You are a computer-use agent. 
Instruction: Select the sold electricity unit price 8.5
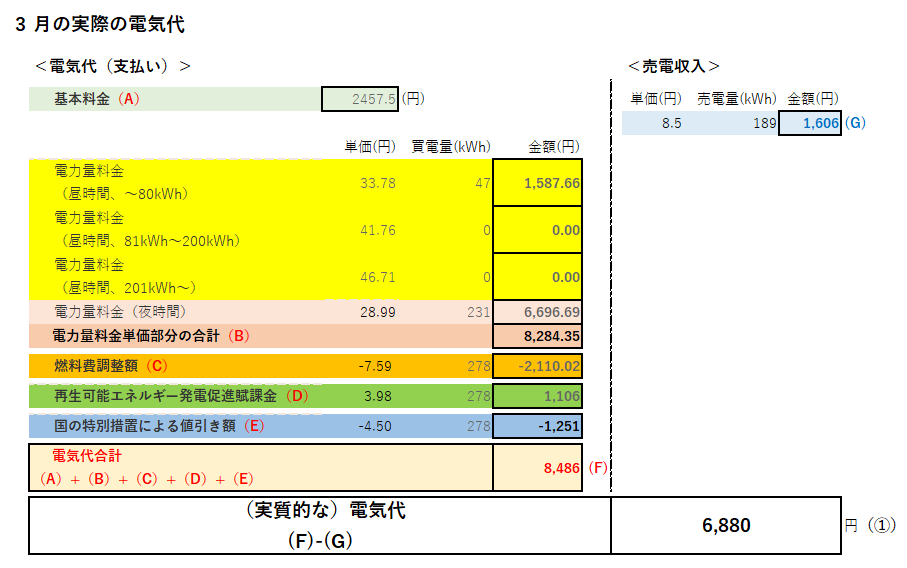(x=658, y=123)
